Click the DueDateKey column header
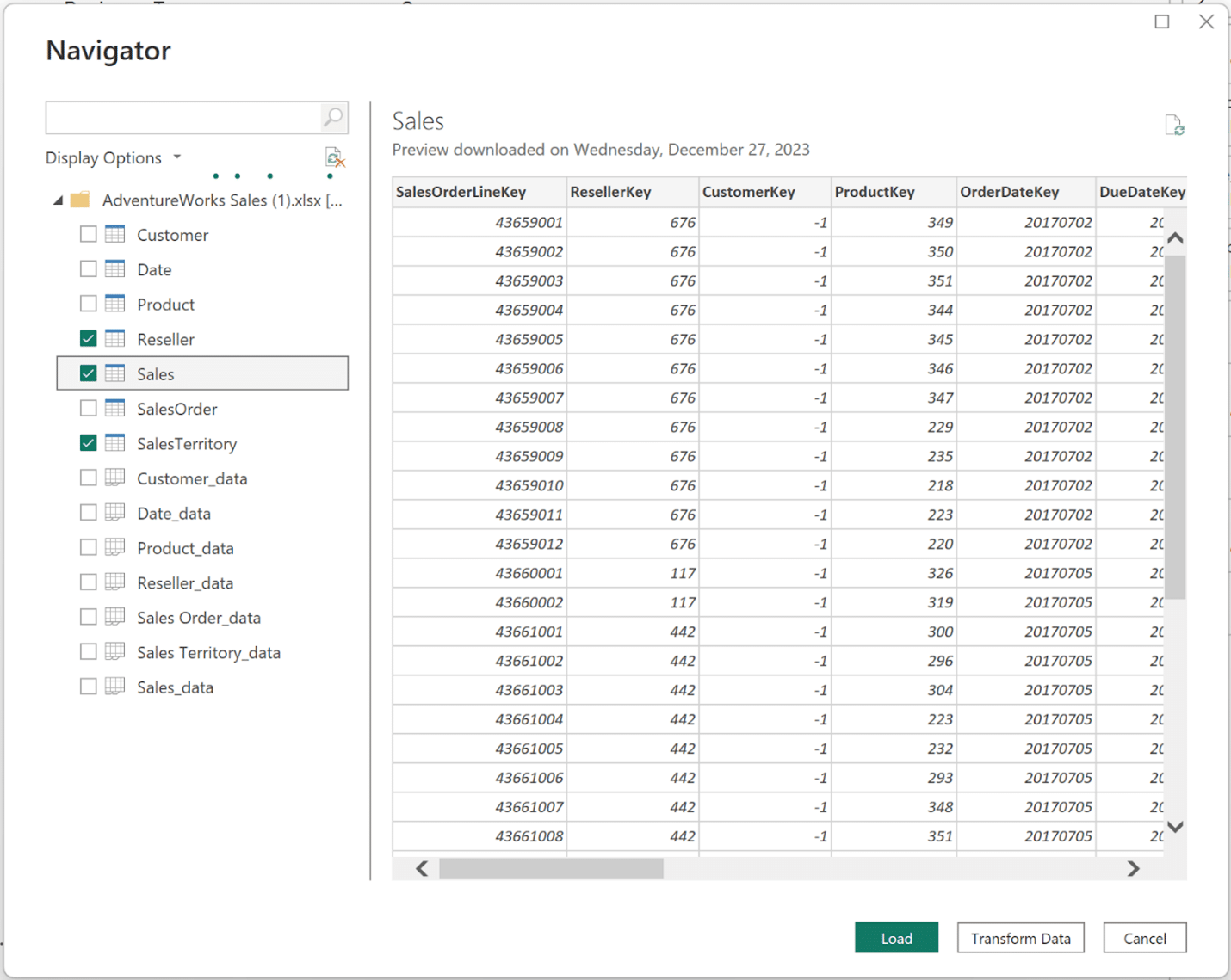 click(x=1142, y=192)
